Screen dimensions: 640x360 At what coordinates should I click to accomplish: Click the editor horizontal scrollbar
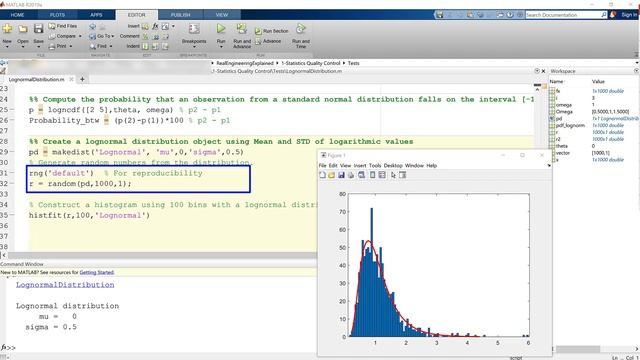161,256
